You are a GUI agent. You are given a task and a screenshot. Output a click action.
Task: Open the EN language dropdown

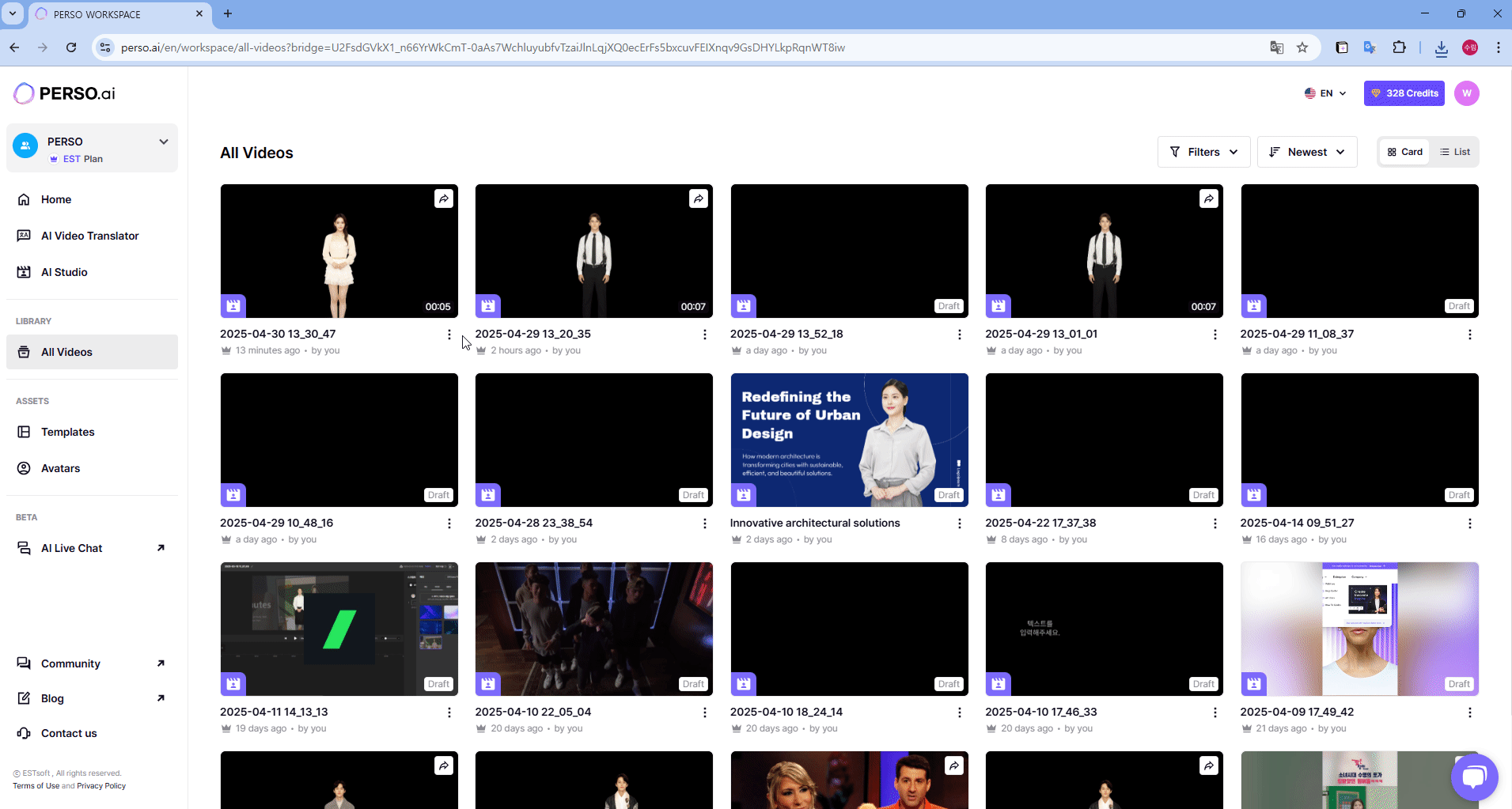pos(1325,93)
